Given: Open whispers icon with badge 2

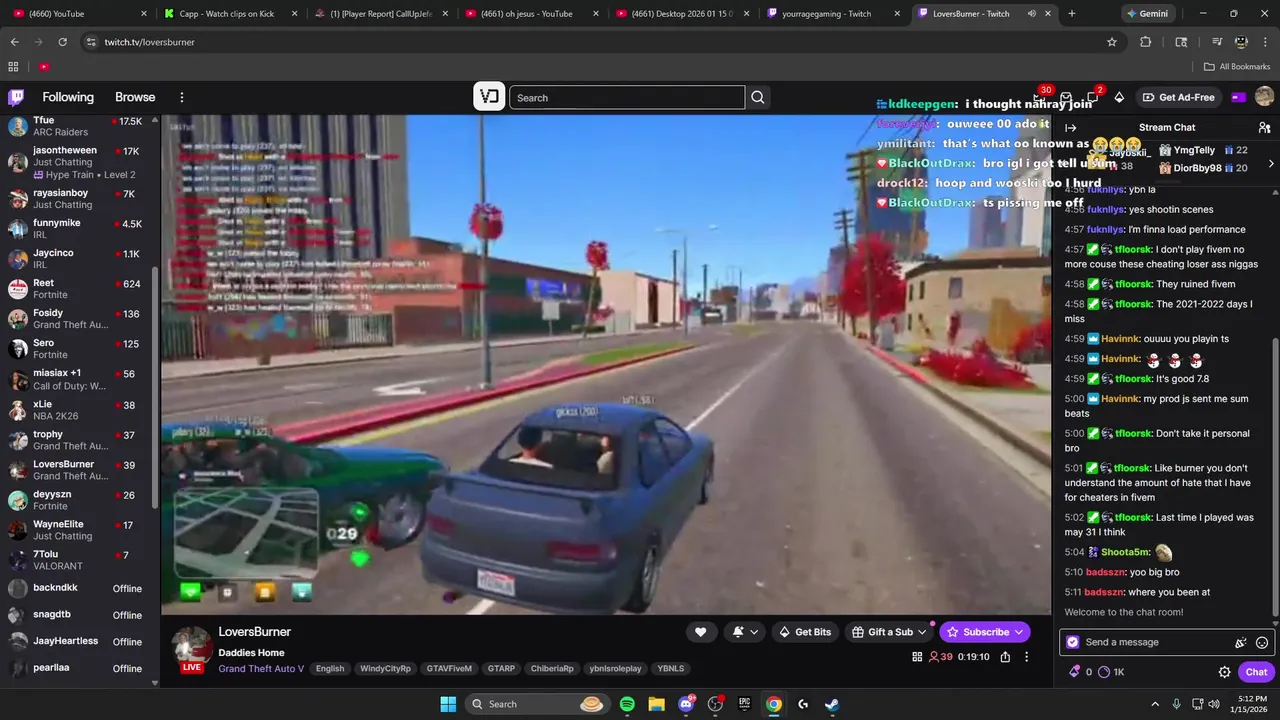Looking at the screenshot, I should pos(1092,97).
